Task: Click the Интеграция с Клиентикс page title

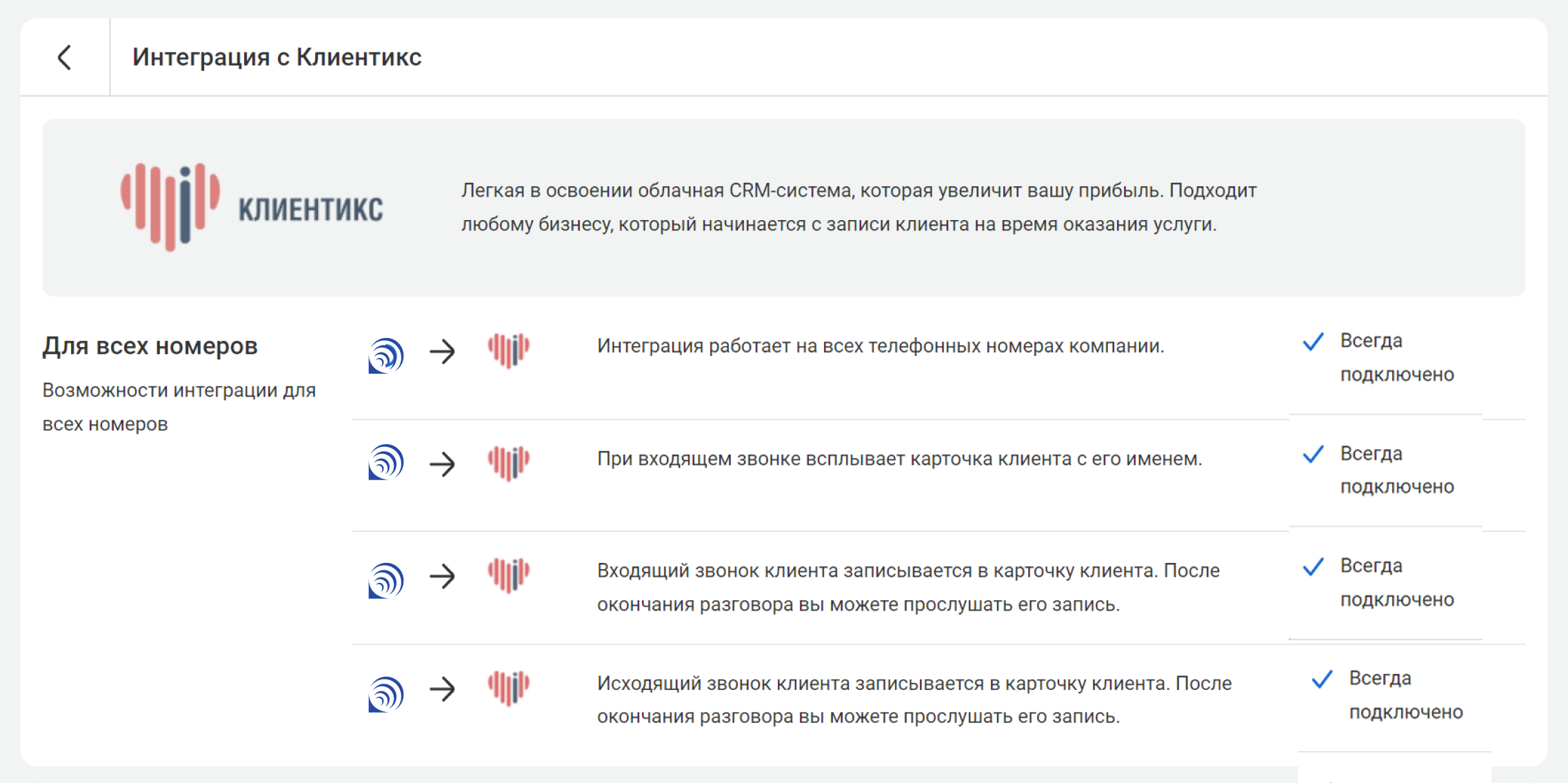Action: (277, 57)
